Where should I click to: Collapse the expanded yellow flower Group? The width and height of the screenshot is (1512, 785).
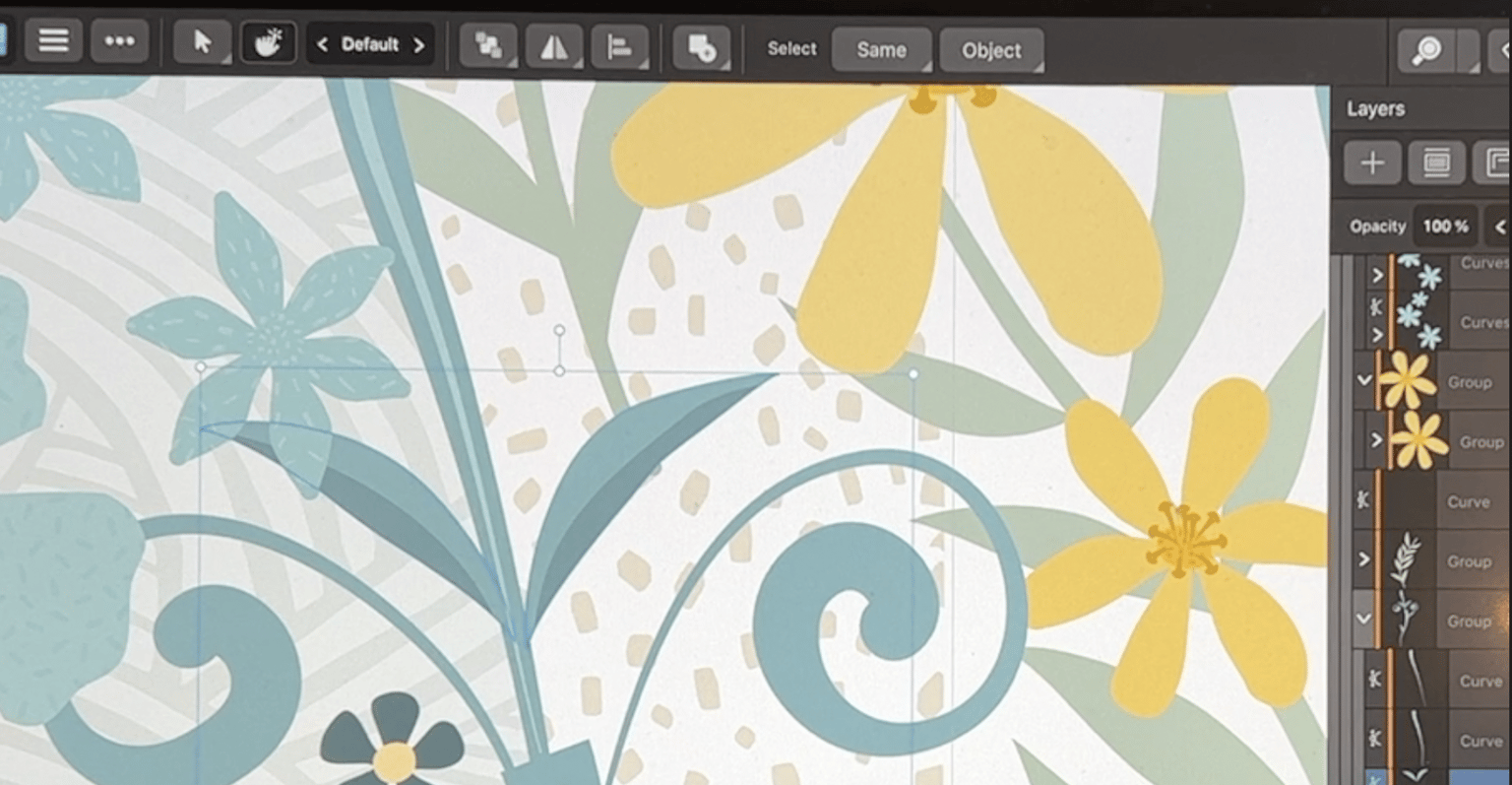(x=1364, y=379)
